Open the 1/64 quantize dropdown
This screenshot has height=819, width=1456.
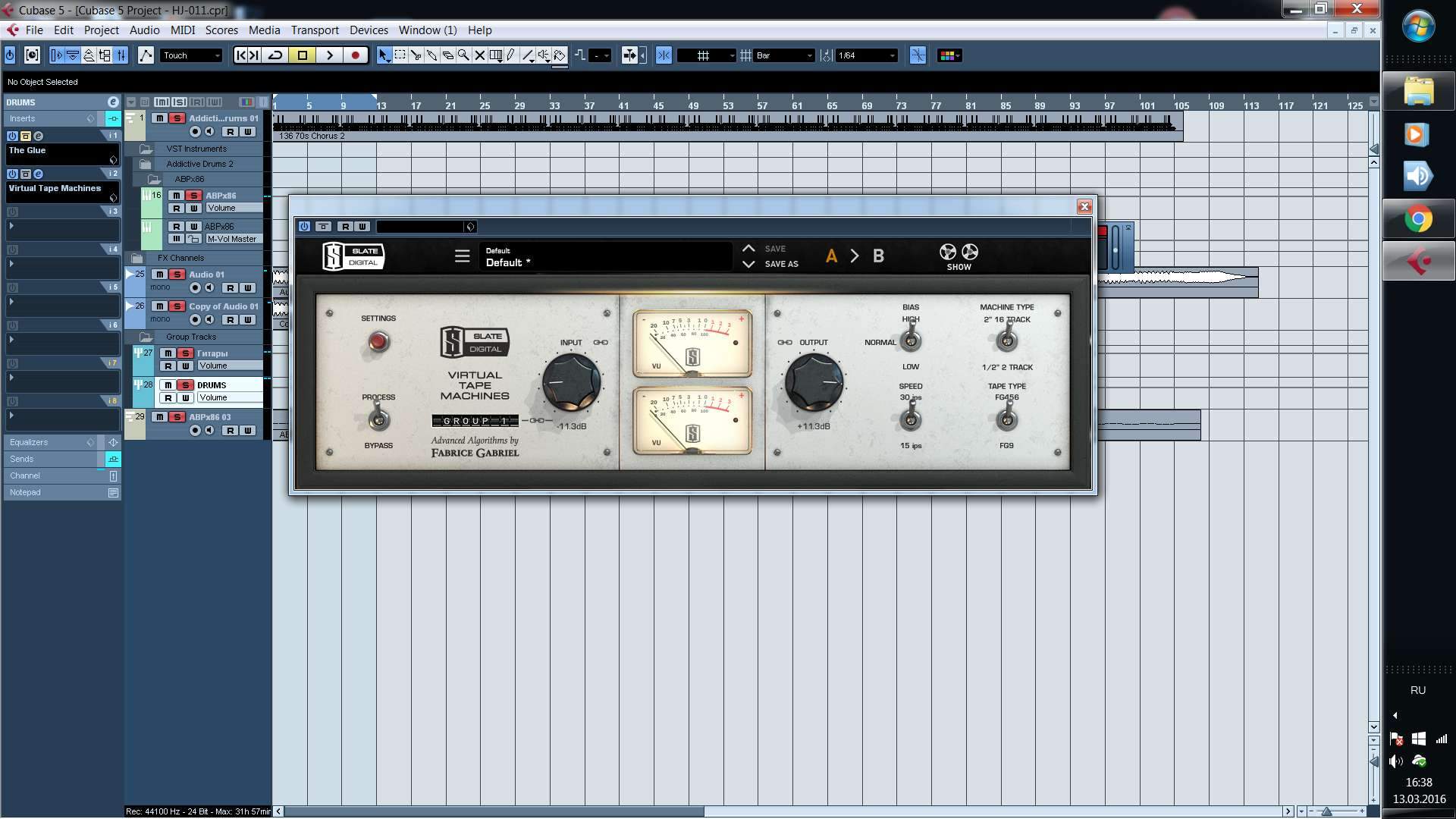point(868,55)
